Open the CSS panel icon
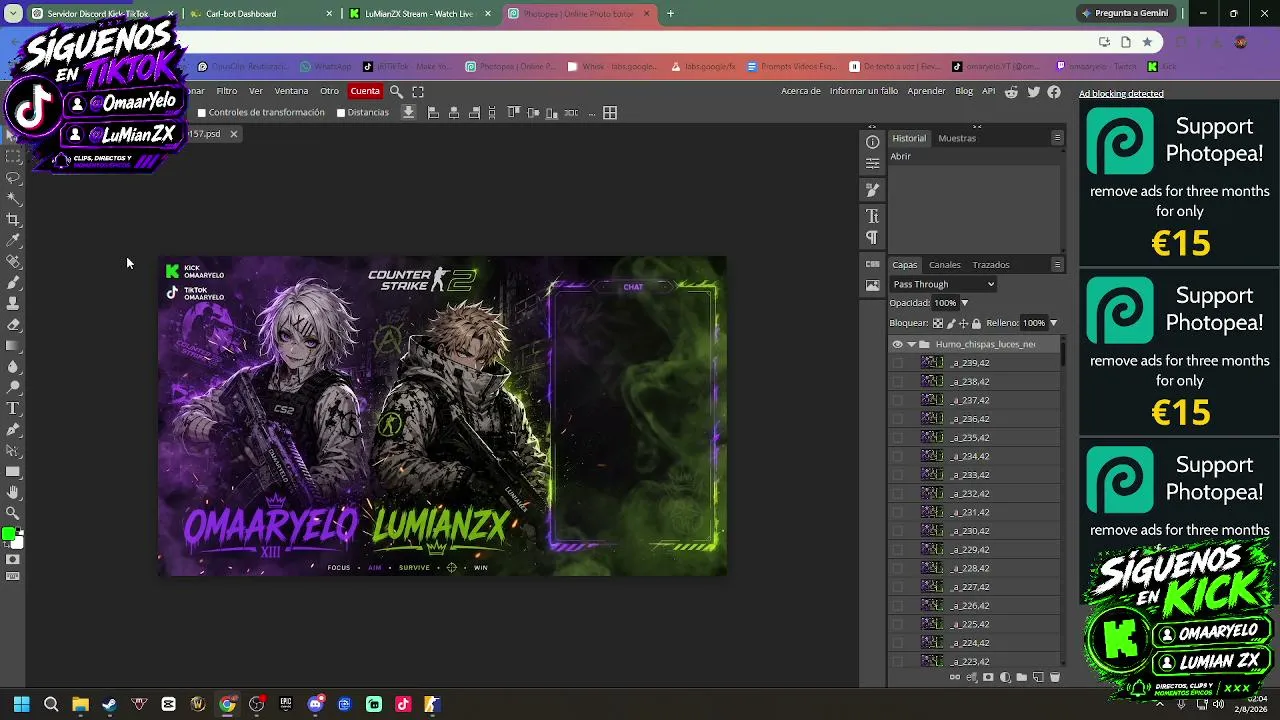 point(873,264)
